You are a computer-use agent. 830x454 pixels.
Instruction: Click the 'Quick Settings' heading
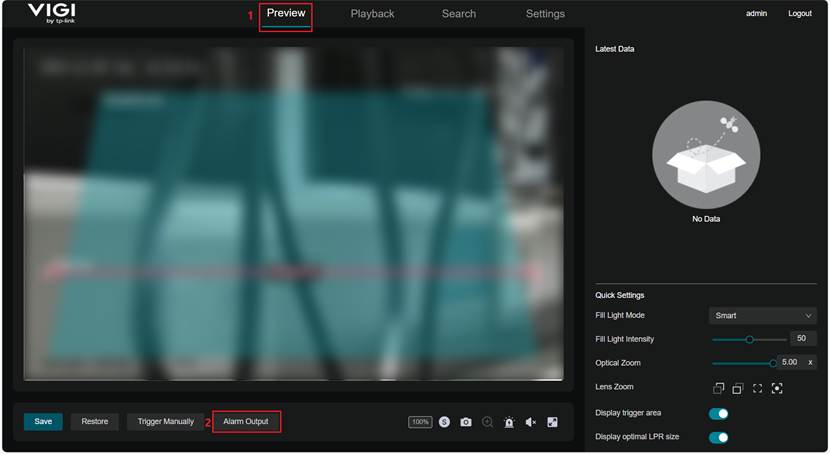[x=620, y=295]
